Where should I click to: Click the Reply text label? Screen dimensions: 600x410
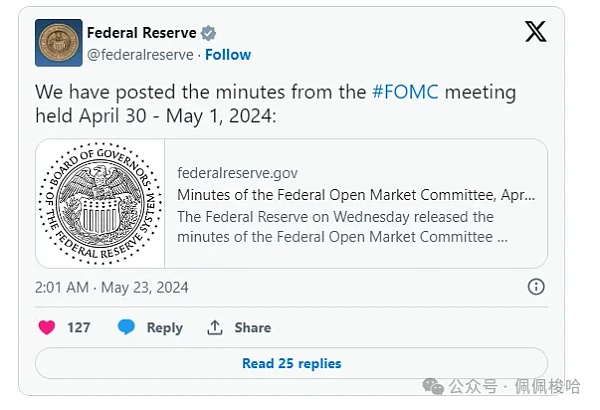click(x=165, y=327)
